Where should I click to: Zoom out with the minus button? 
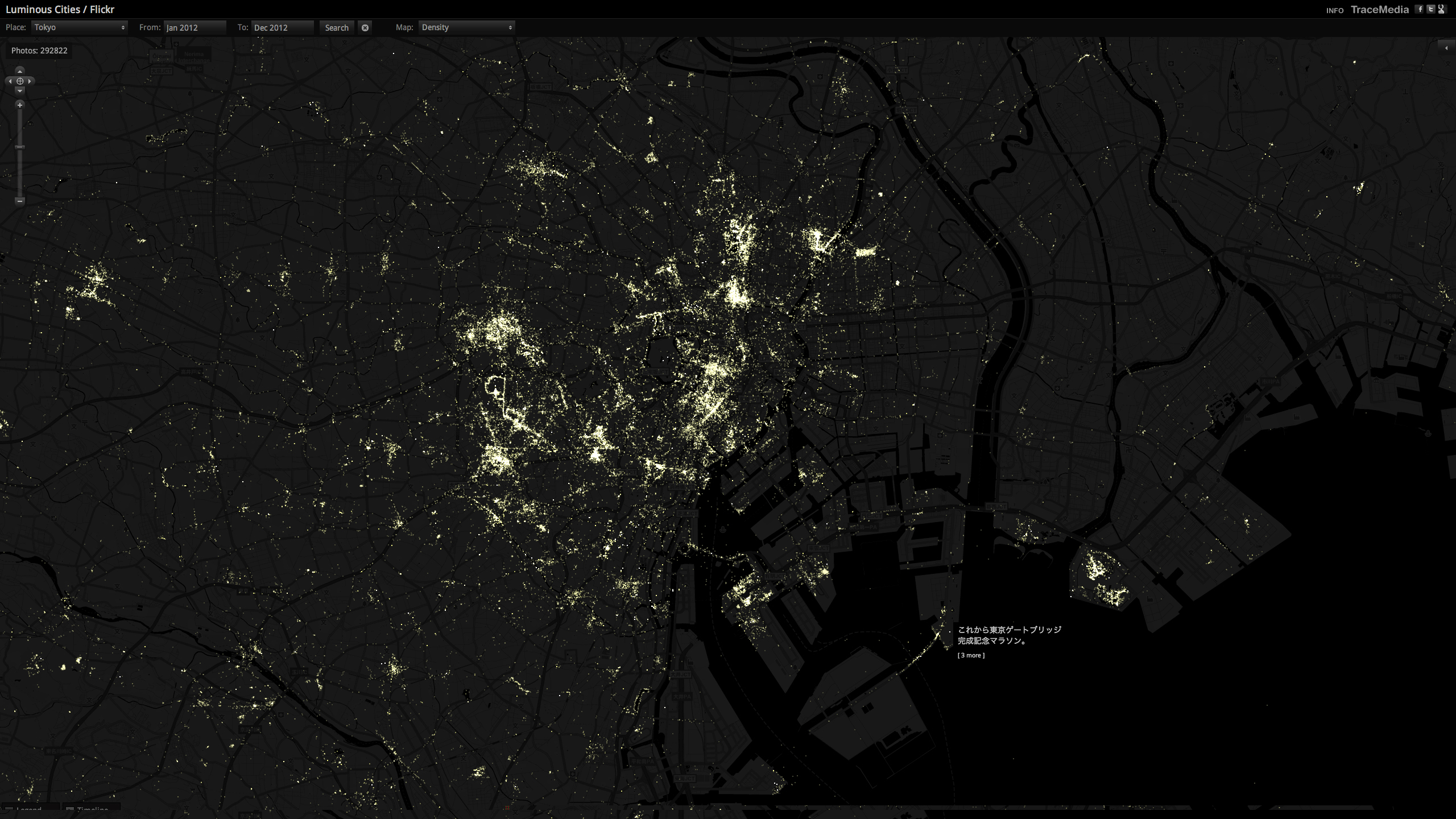20,201
